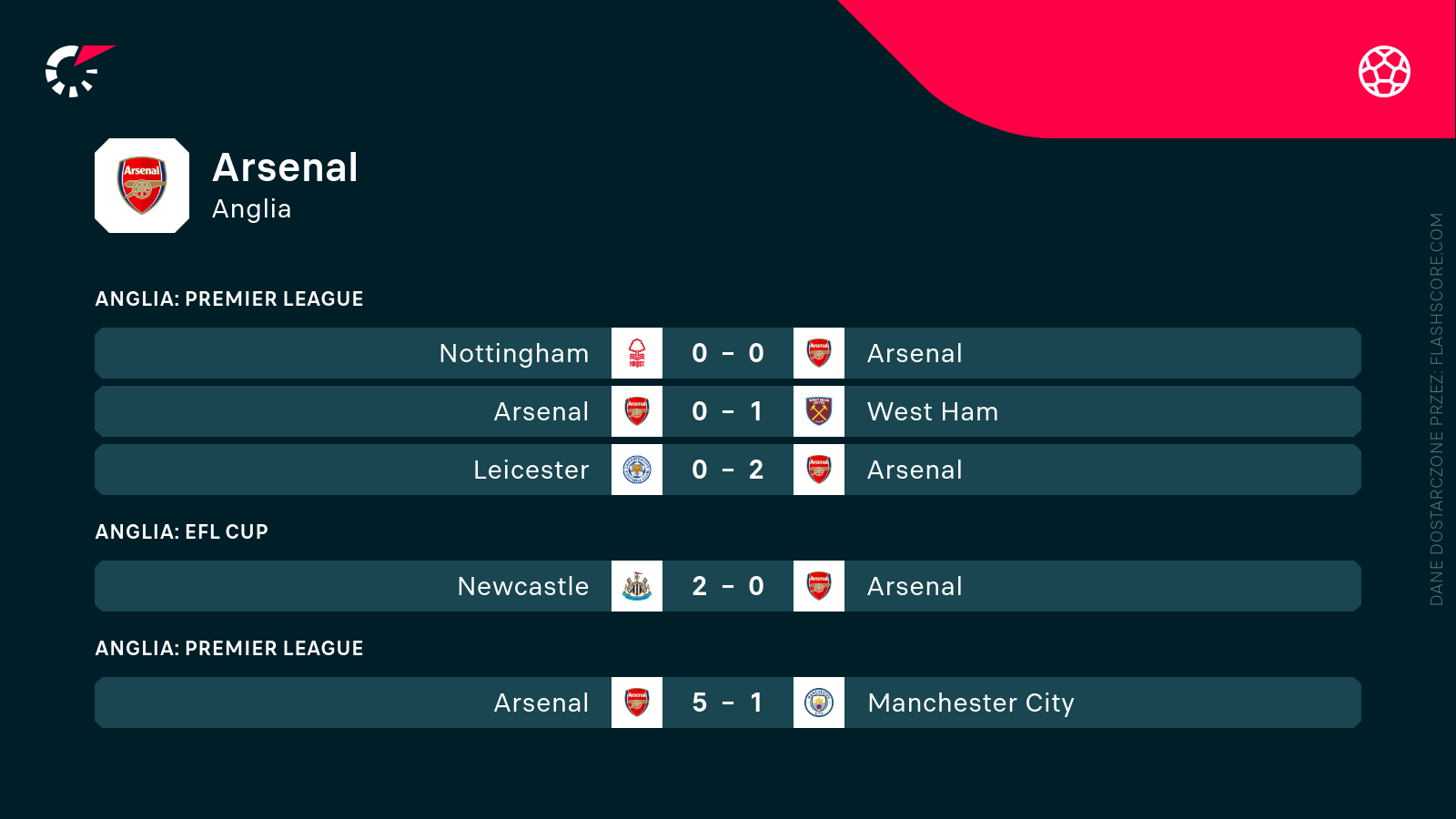Click the 5 - 1 score against Manchester City
Image resolution: width=1456 pixels, height=819 pixels.
point(728,703)
